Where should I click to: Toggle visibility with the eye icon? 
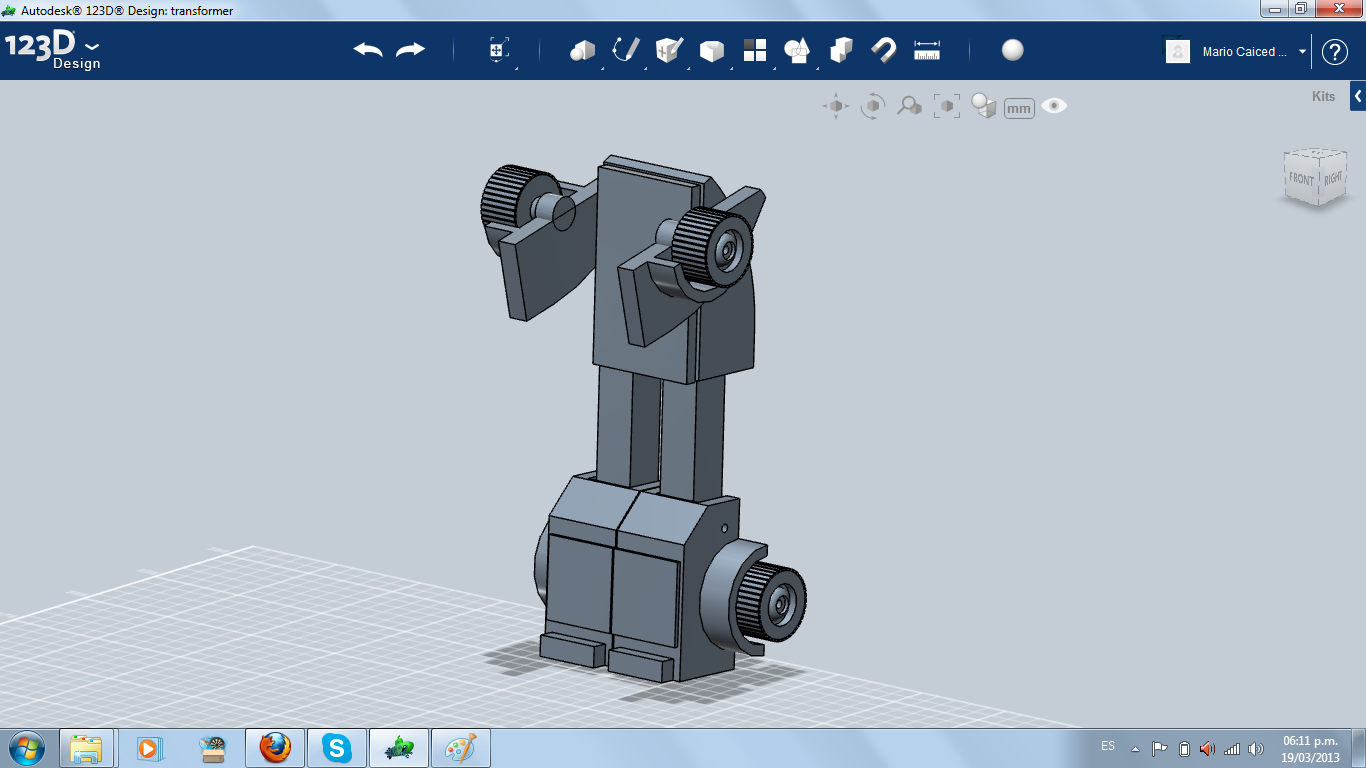tap(1054, 106)
